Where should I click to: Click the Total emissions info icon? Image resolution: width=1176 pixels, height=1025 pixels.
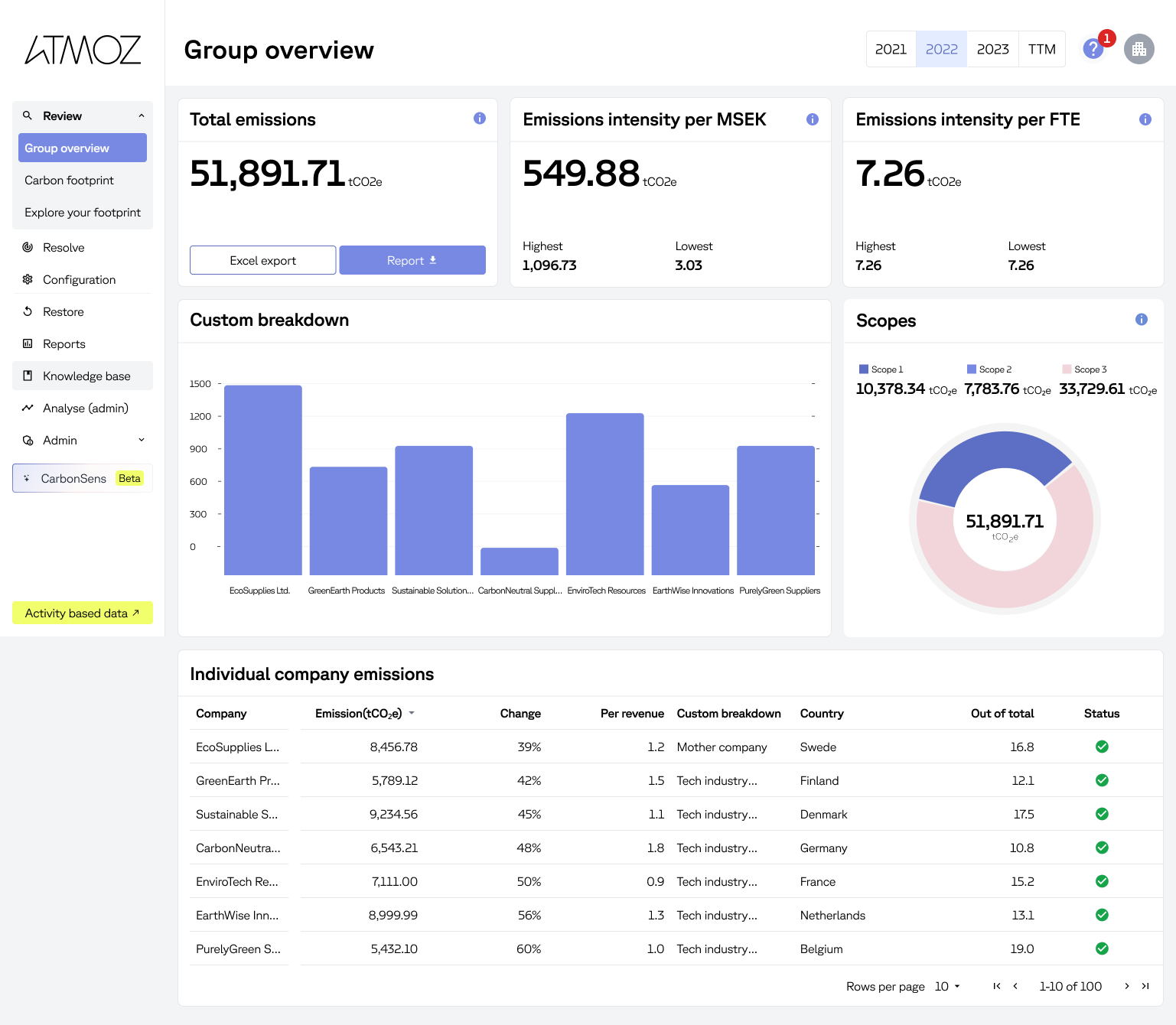pos(480,119)
